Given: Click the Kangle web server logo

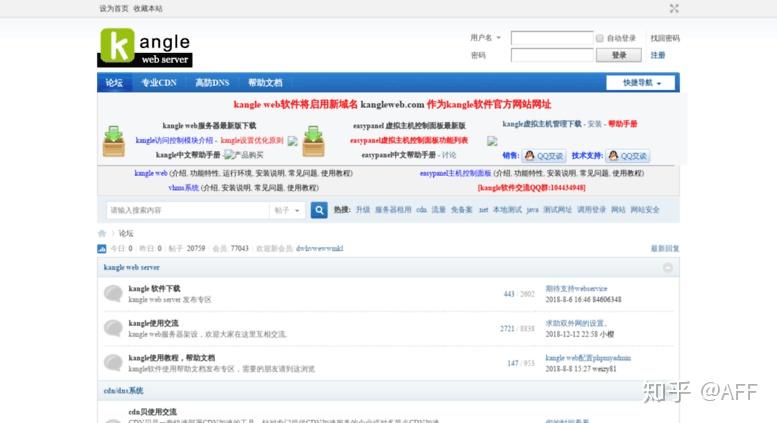Looking at the screenshot, I should tap(145, 48).
